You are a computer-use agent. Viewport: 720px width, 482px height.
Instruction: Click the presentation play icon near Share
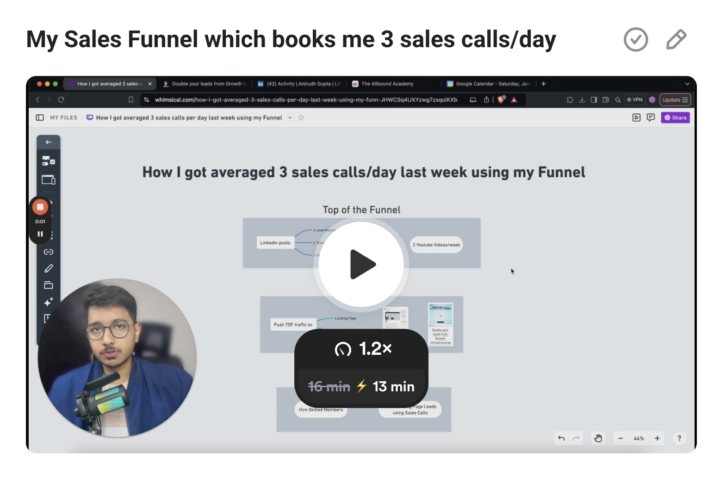pos(636,118)
